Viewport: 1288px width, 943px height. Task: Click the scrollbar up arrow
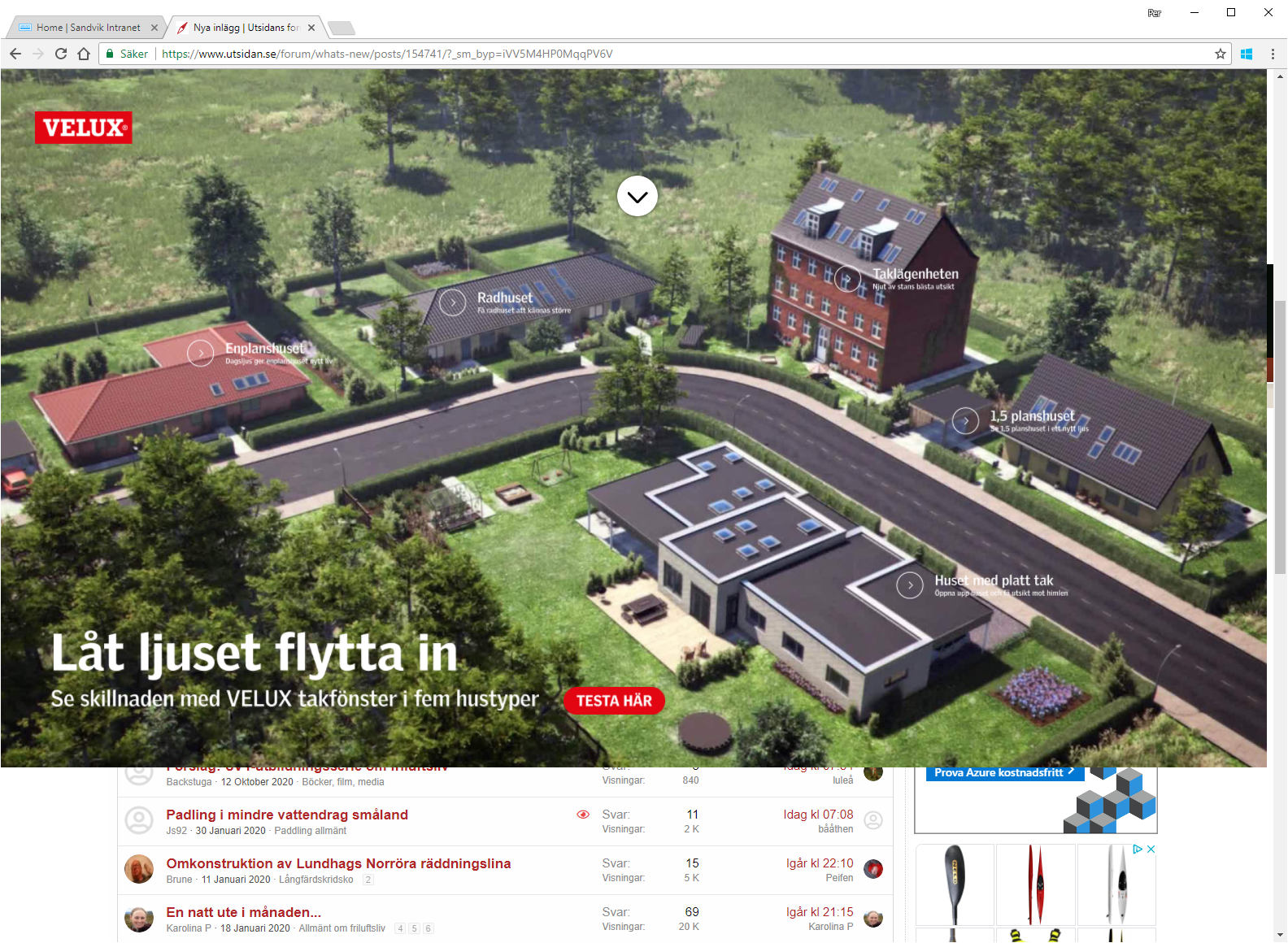1281,76
